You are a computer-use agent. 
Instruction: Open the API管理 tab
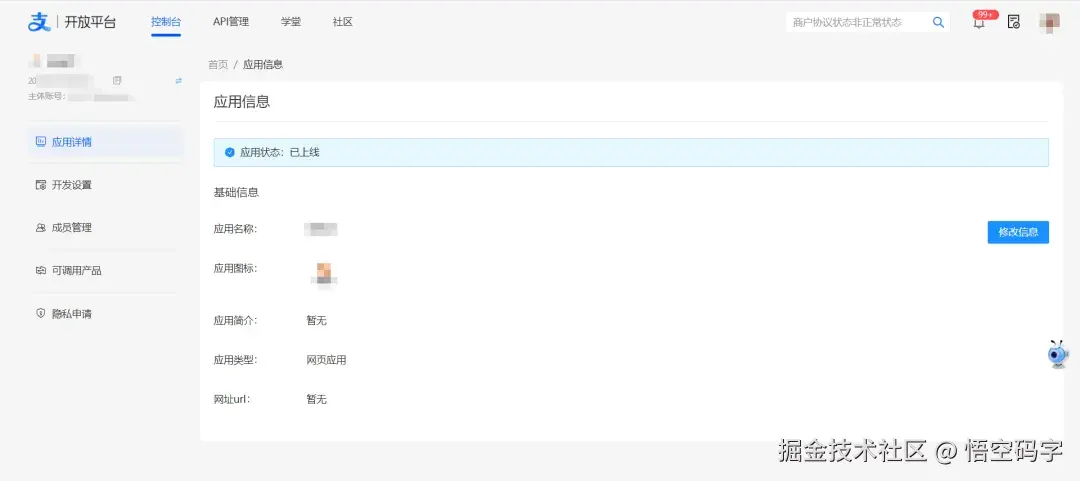231,22
